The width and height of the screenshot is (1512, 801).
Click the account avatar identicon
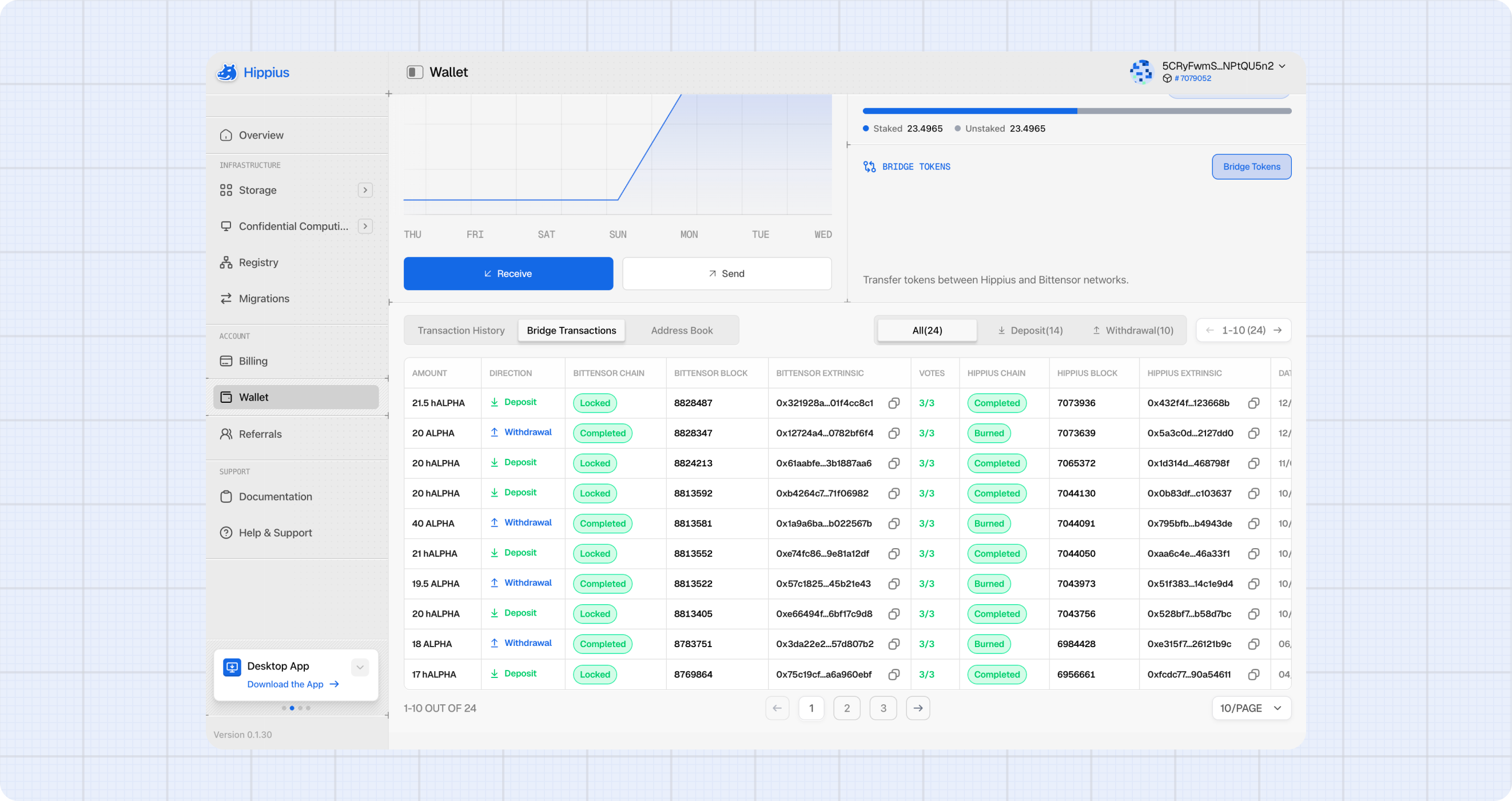click(1141, 72)
